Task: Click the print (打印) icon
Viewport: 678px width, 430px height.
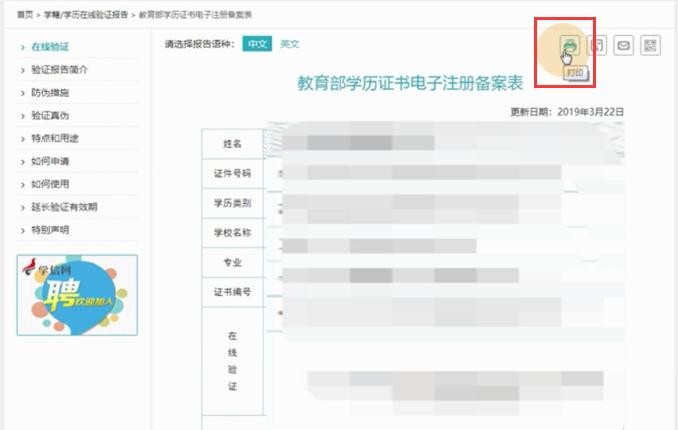Action: [570, 44]
